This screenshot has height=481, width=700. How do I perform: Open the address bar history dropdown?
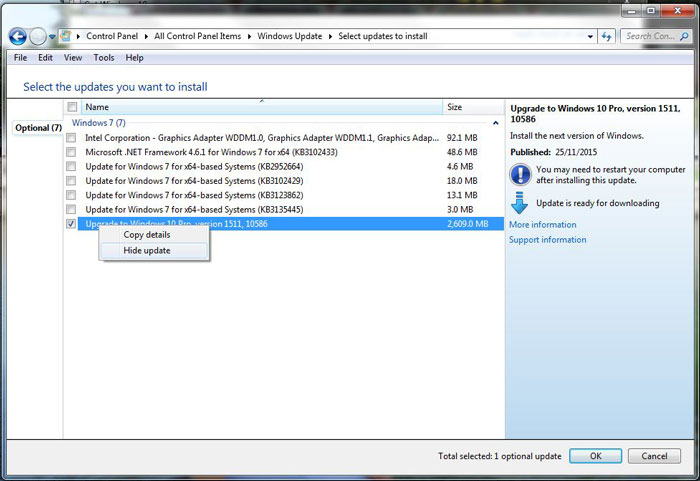[590, 37]
